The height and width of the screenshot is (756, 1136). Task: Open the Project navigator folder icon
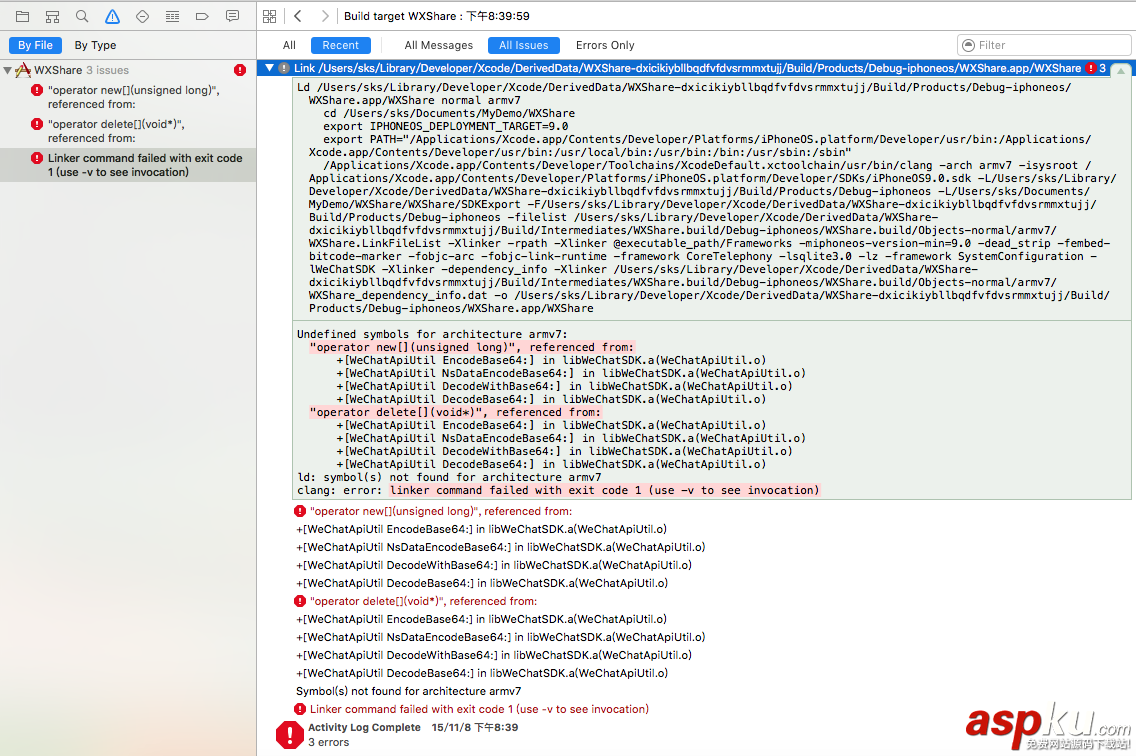point(22,16)
